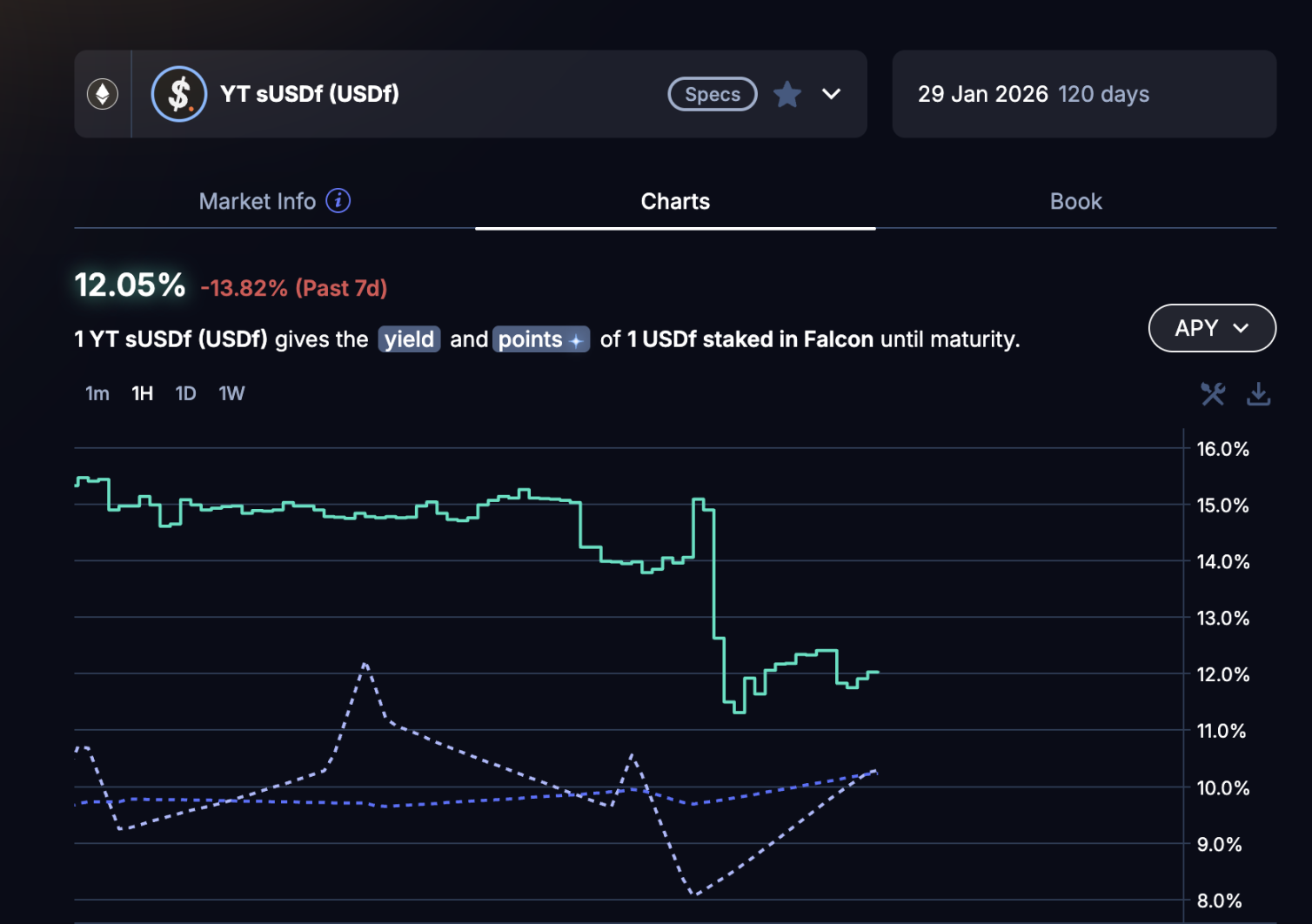
Task: Select the 1m chart interval
Action: click(x=97, y=394)
